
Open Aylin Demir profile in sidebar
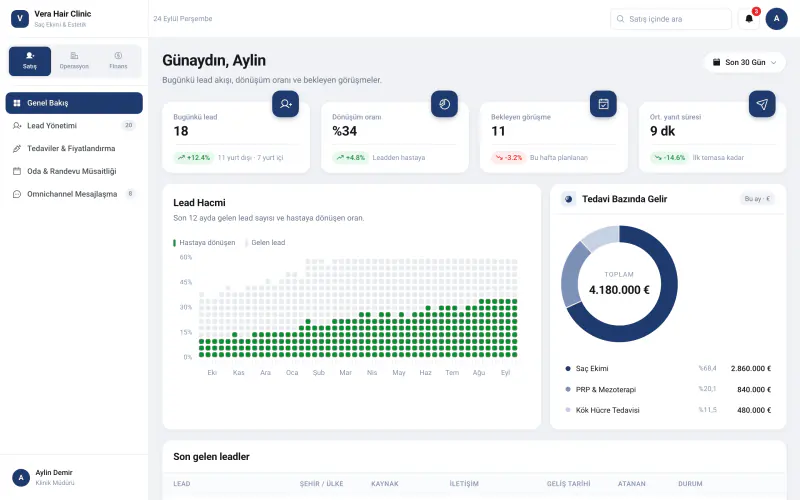coord(74,478)
